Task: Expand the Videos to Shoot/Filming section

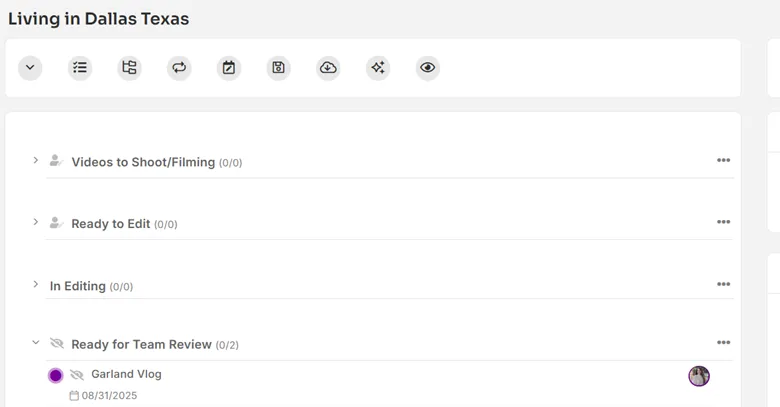Action: tap(35, 160)
